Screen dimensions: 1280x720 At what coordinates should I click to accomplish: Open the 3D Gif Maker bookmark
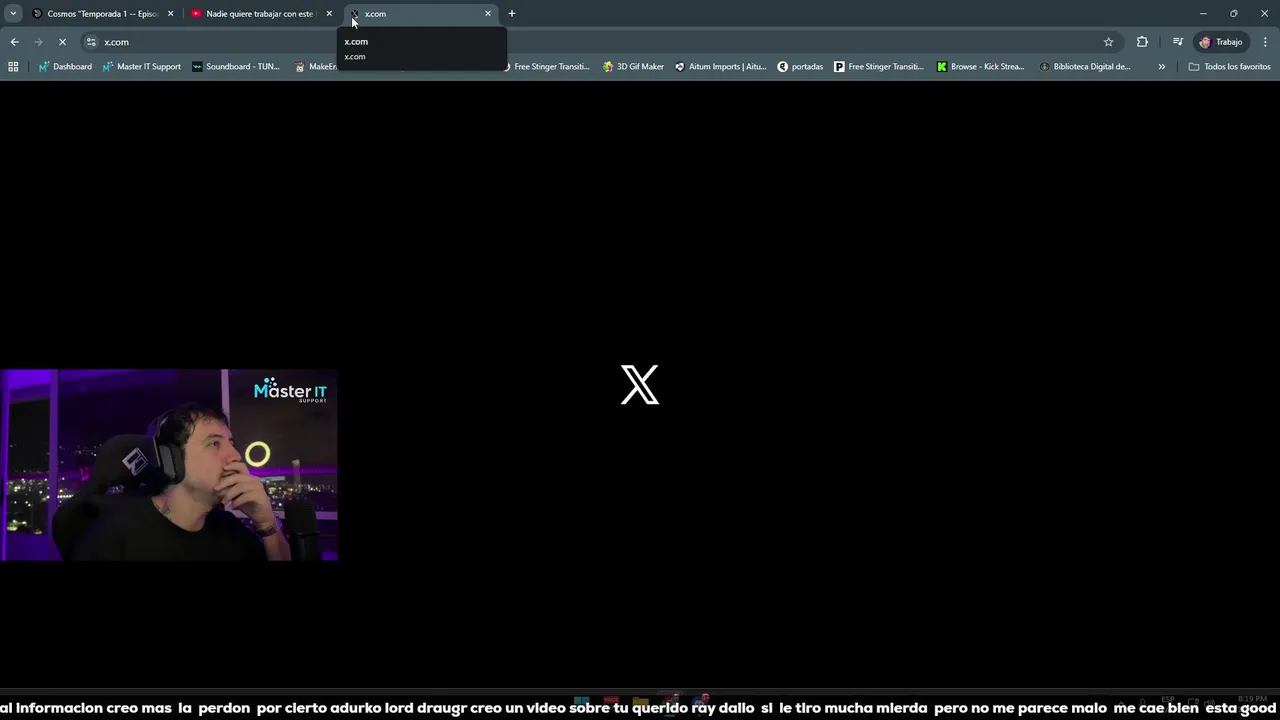(633, 67)
